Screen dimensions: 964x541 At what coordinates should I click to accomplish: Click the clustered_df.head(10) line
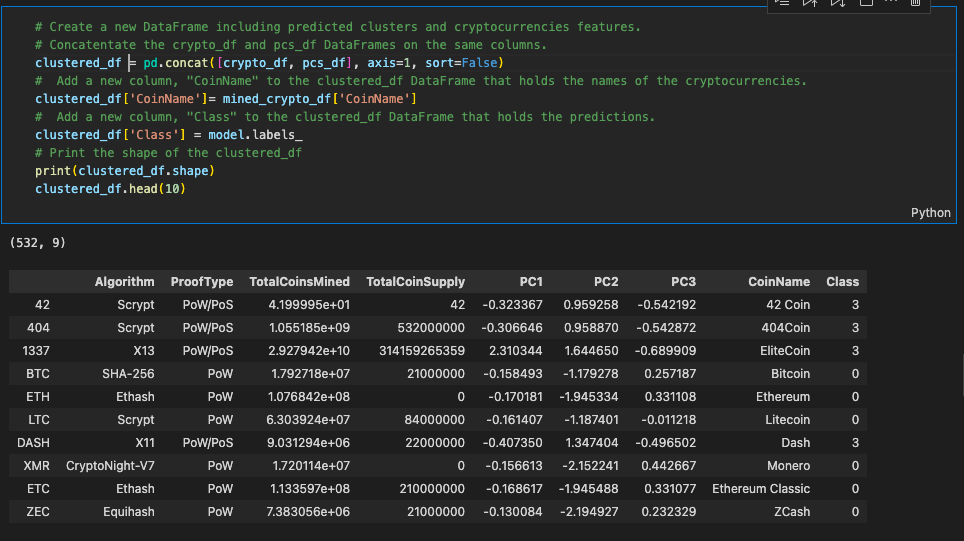[110, 189]
